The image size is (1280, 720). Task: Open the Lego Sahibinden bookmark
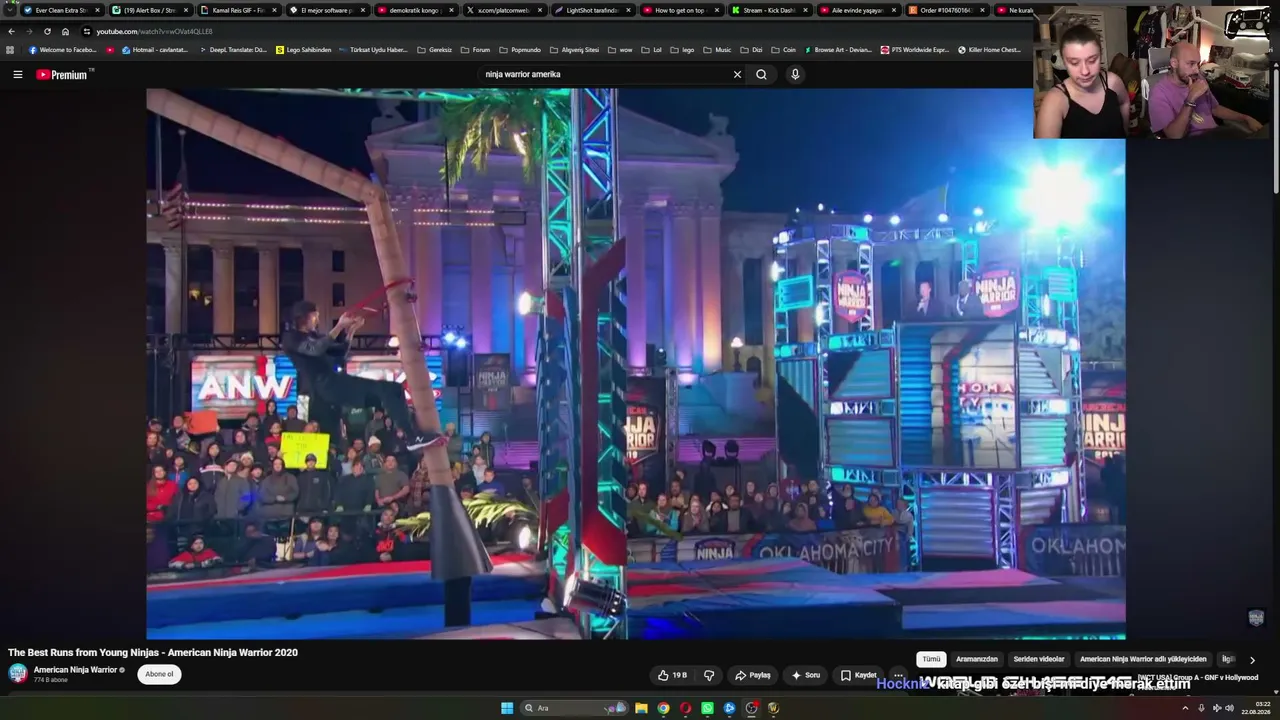click(x=303, y=50)
